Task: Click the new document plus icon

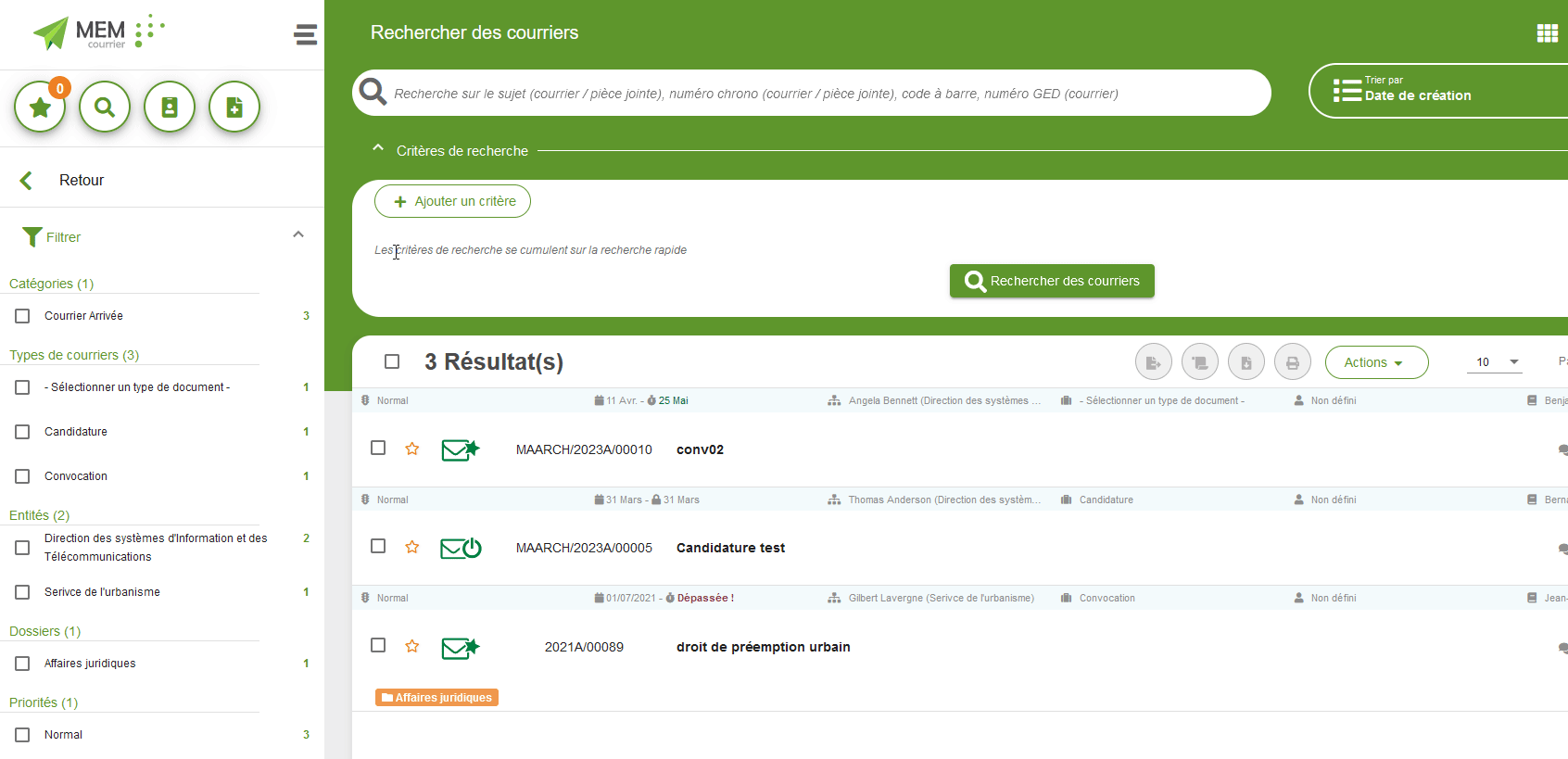Action: click(x=234, y=108)
